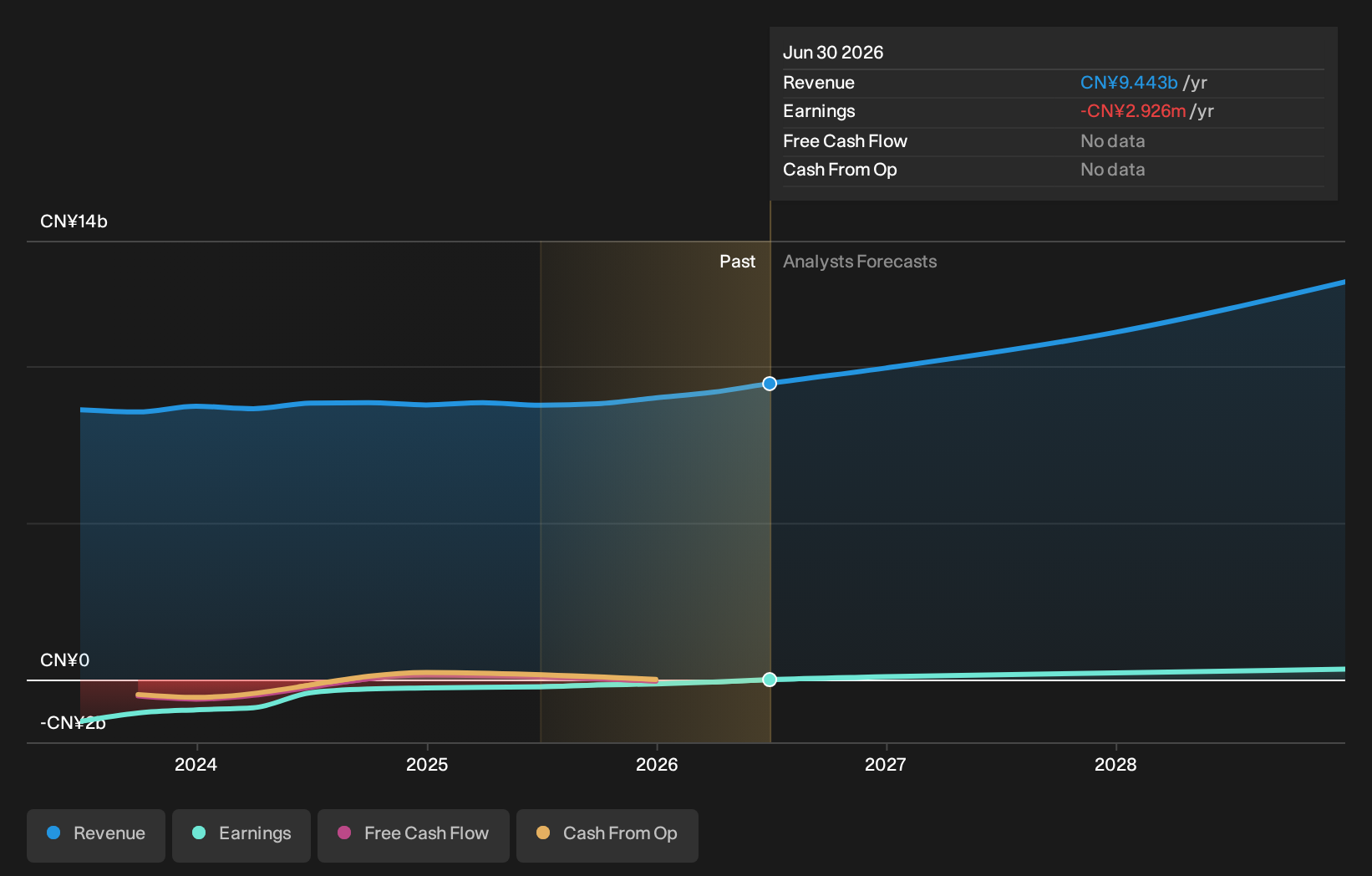This screenshot has width=1372, height=876.
Task: Click the 2024 x-axis label
Action: [196, 765]
